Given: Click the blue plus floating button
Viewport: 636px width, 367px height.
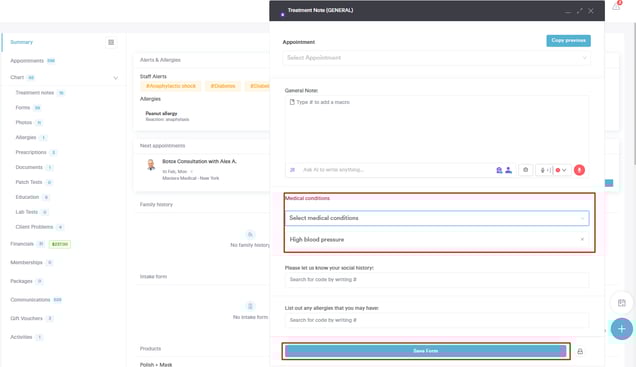Looking at the screenshot, I should pyautogui.click(x=621, y=329).
